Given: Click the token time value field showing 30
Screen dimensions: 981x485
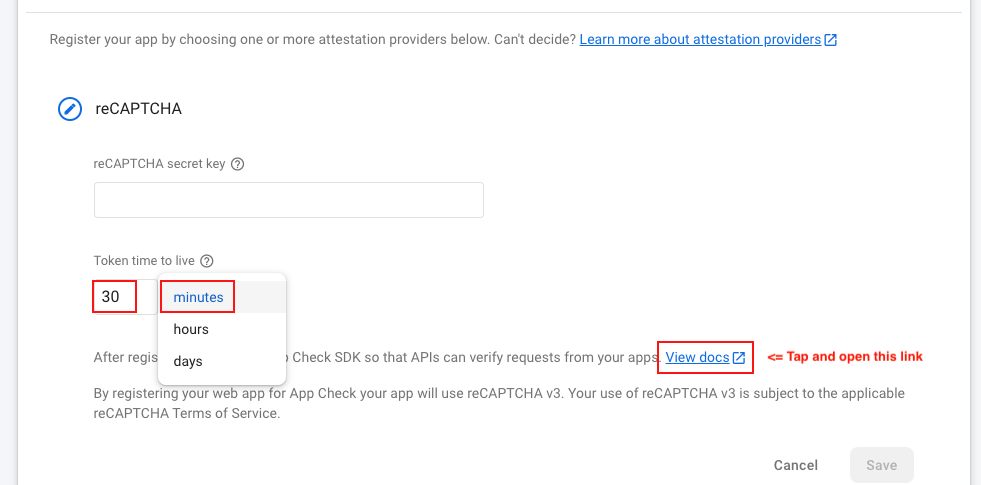Looking at the screenshot, I should [x=114, y=297].
